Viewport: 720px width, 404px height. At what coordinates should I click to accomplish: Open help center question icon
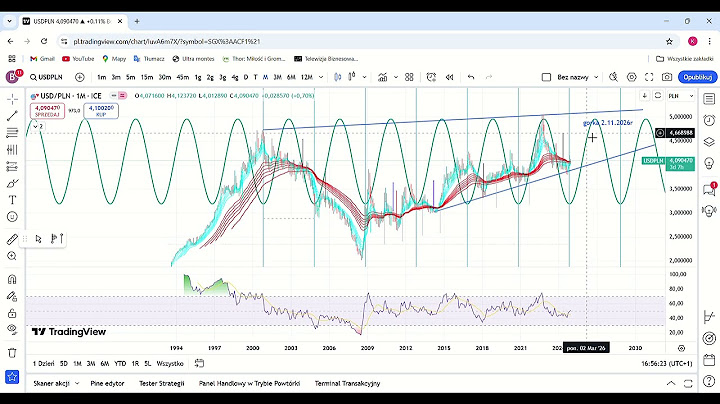tap(709, 381)
